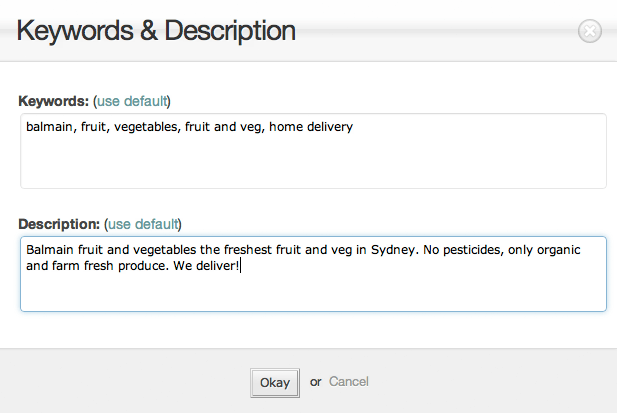Image resolution: width=617 pixels, height=413 pixels.
Task: Click the bold Keywords label
Action: [x=54, y=101]
